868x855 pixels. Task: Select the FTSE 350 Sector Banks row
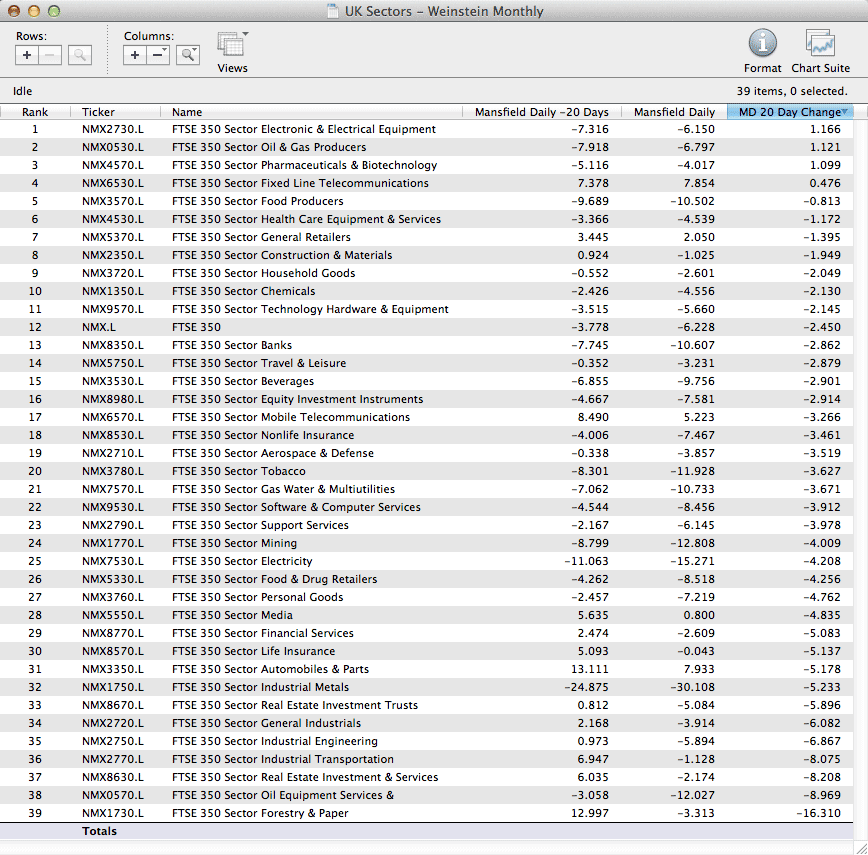(x=232, y=345)
